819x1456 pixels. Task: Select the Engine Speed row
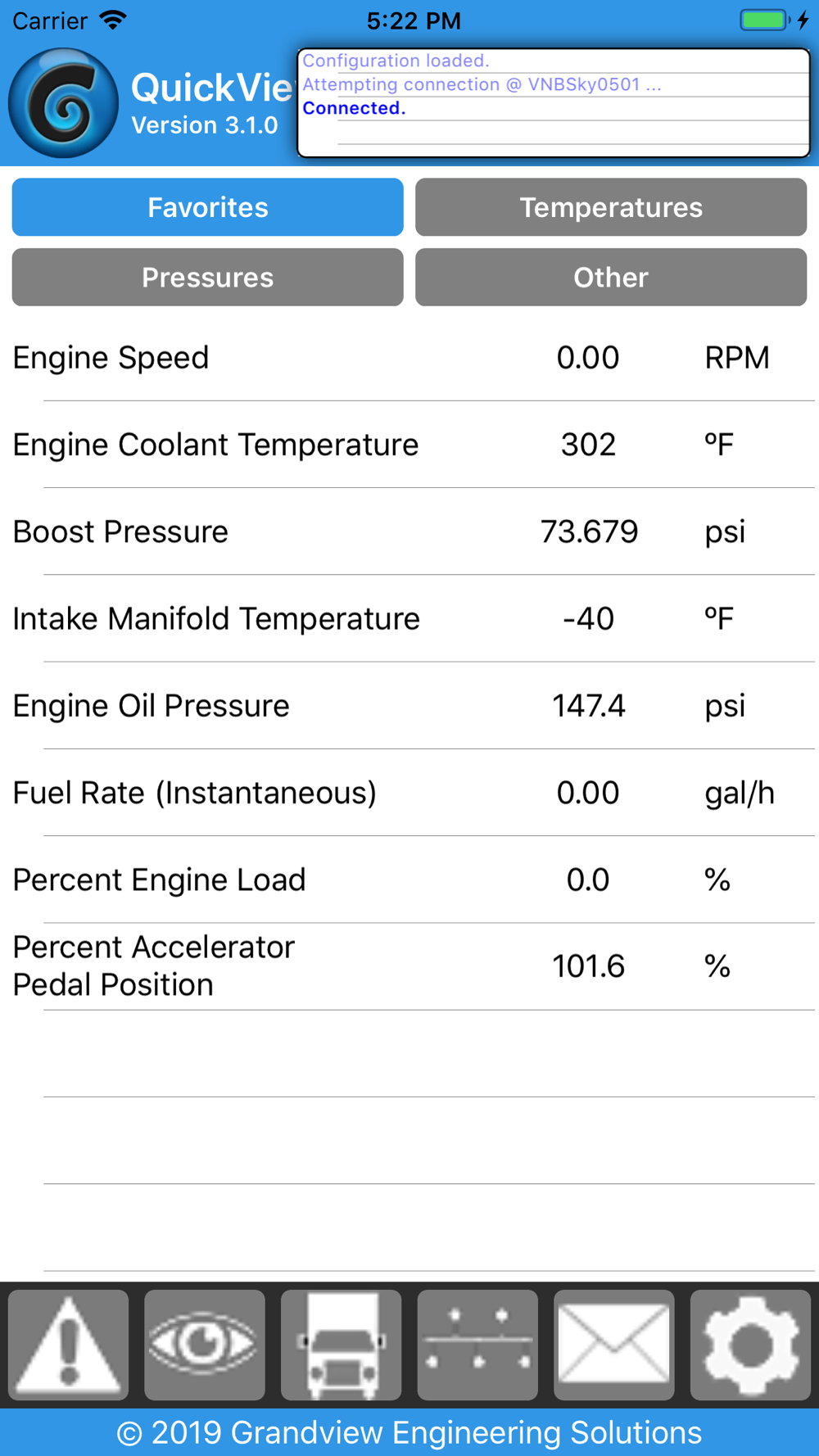click(409, 358)
